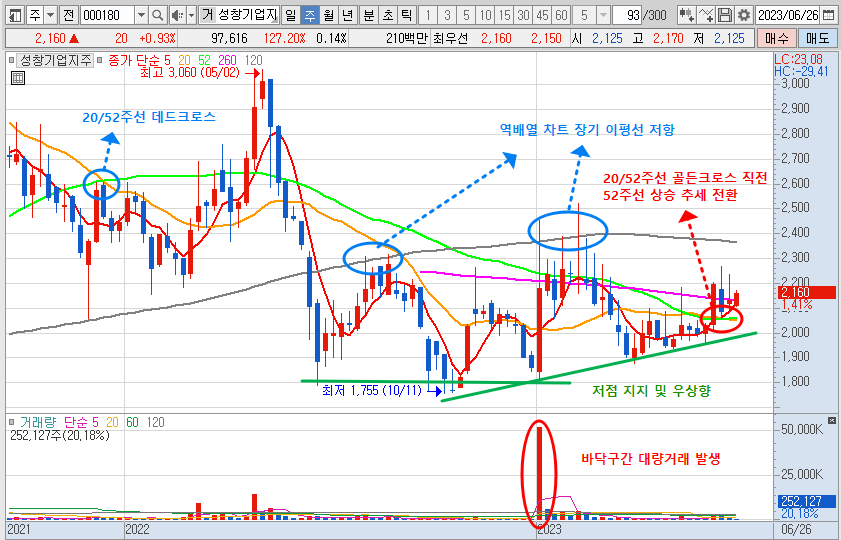Screen dimensions: 841x540
Task: Select interval 60 button
Action: click(562, 15)
